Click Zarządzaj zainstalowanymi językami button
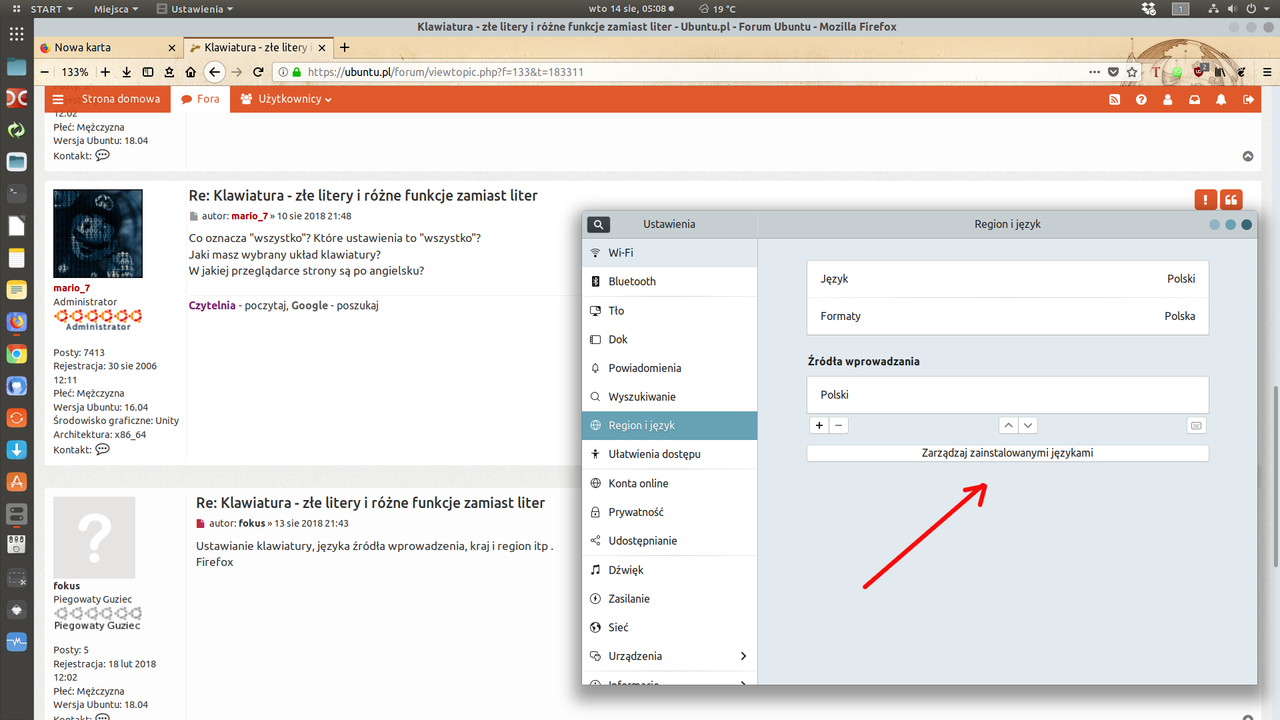 click(1008, 453)
